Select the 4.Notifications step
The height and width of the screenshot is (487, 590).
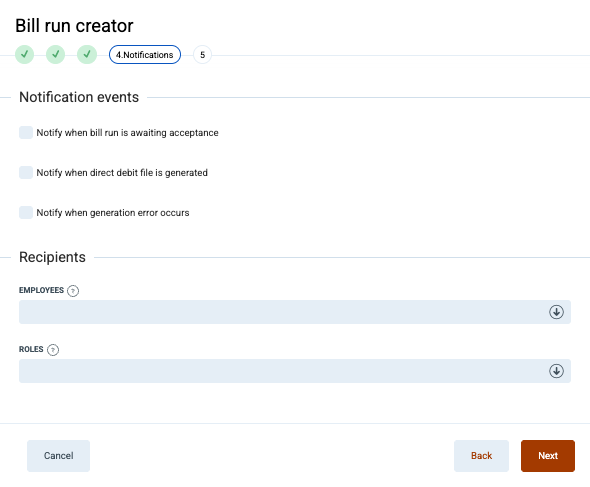145,55
